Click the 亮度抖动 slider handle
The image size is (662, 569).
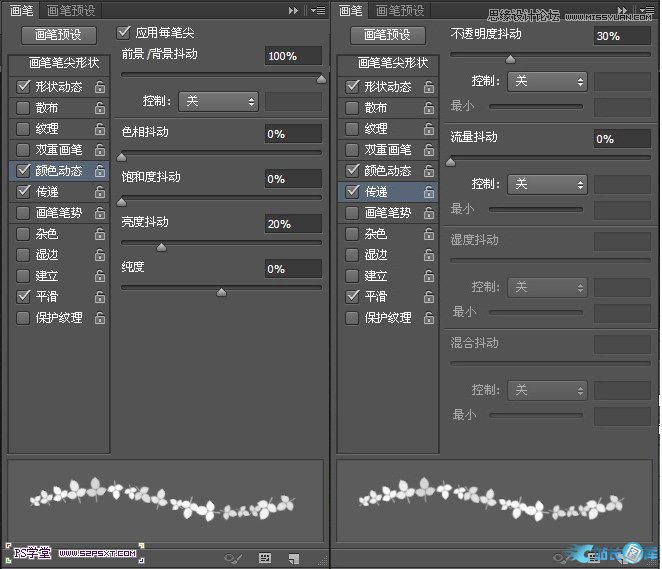(161, 247)
